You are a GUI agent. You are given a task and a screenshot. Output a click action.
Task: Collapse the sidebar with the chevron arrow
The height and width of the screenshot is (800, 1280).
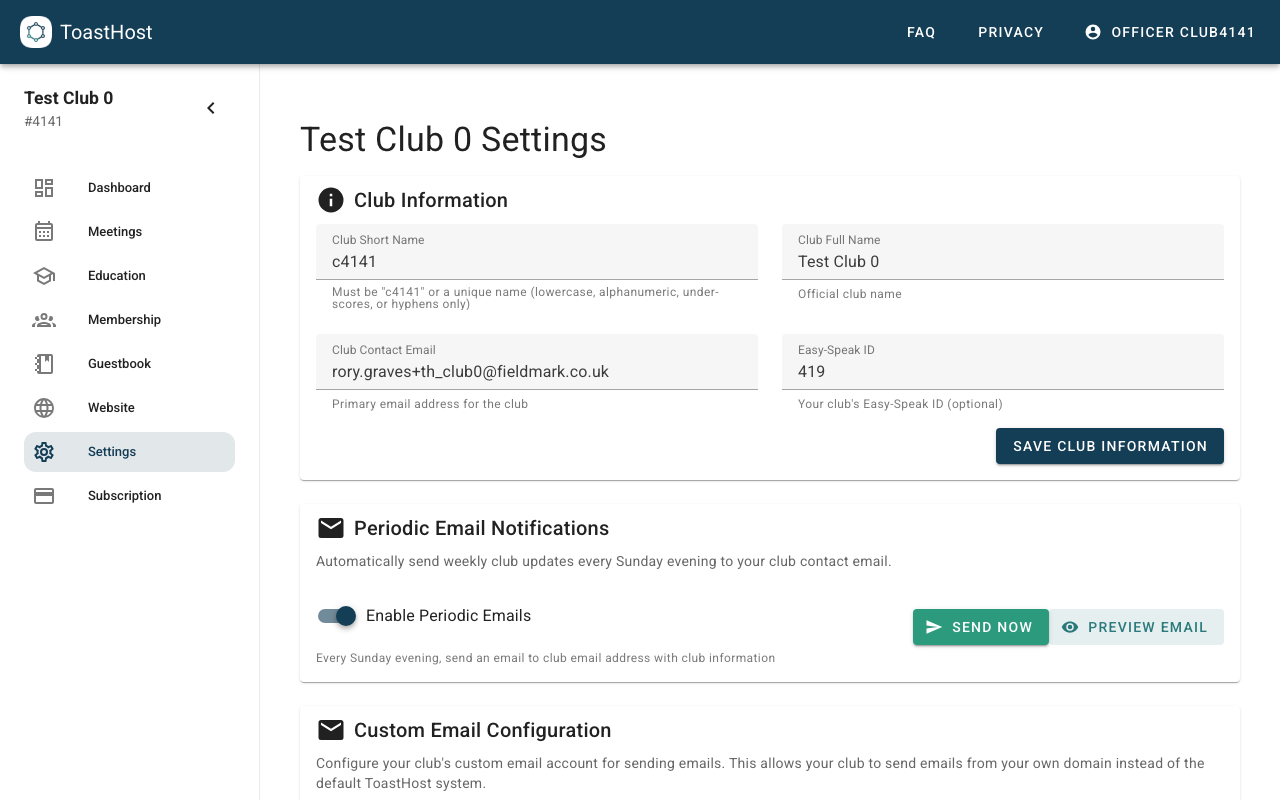pos(211,108)
